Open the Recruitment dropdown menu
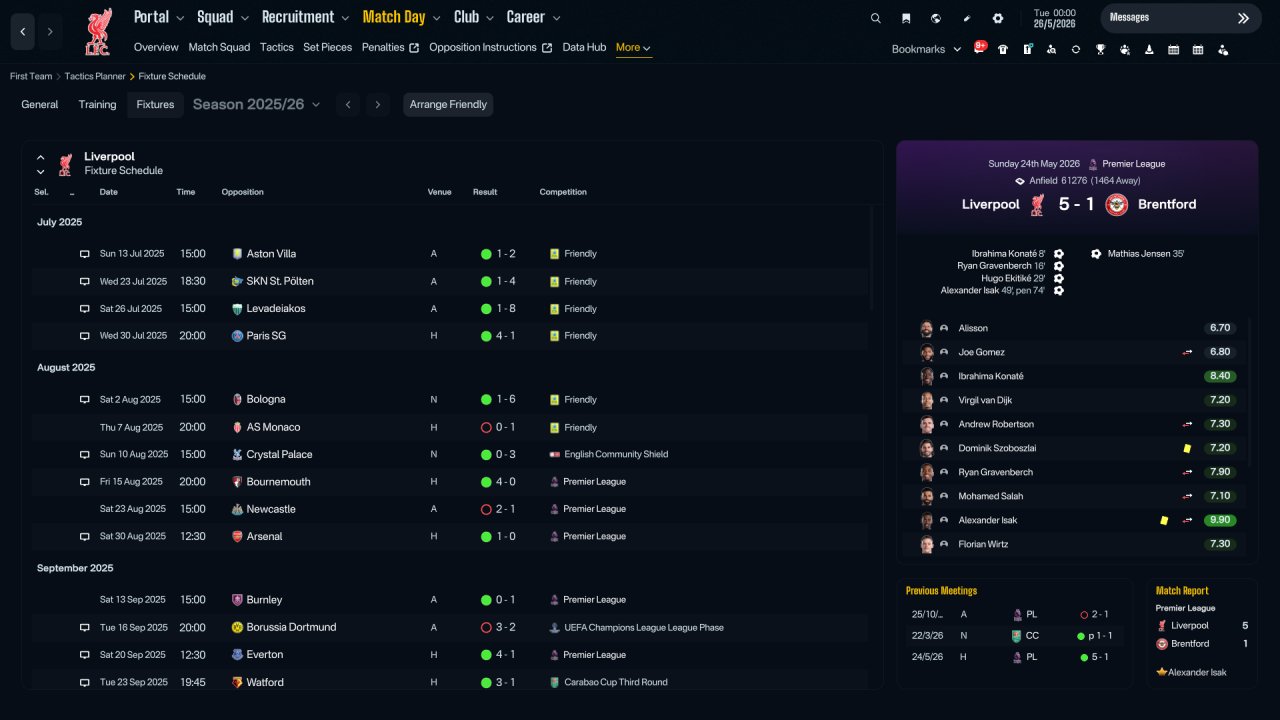This screenshot has width=1280, height=720. [x=306, y=17]
